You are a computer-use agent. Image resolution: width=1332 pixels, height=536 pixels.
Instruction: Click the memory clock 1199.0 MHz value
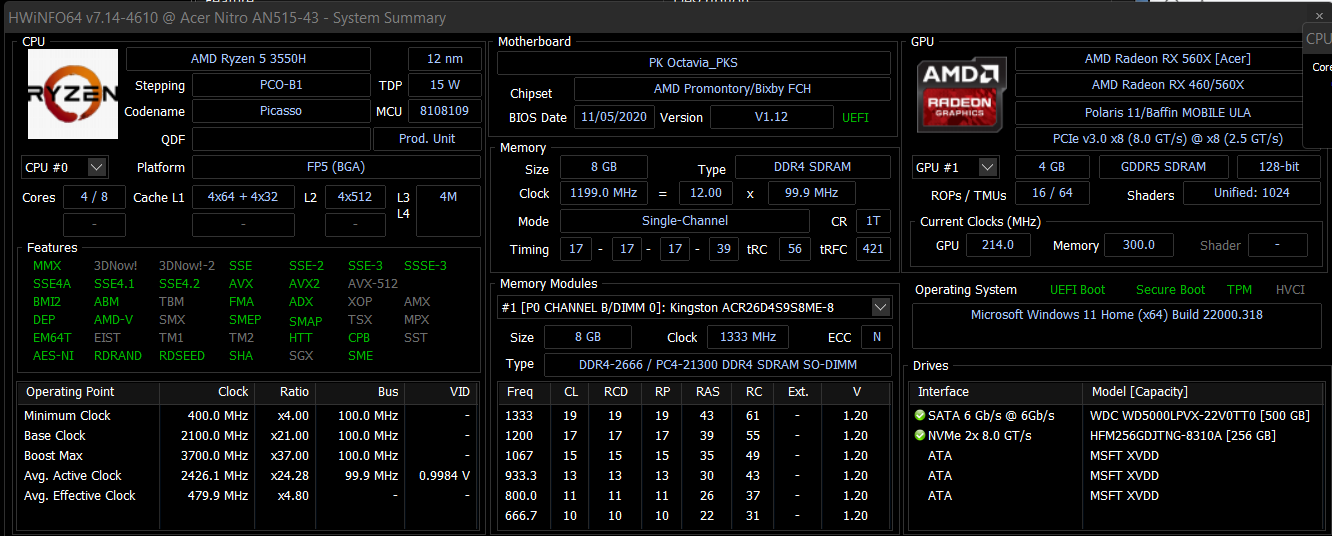pyautogui.click(x=604, y=193)
